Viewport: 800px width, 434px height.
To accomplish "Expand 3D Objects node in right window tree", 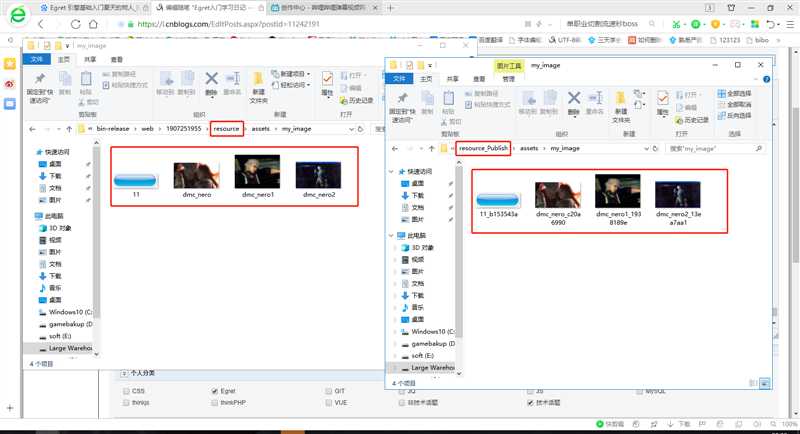I will pos(395,248).
